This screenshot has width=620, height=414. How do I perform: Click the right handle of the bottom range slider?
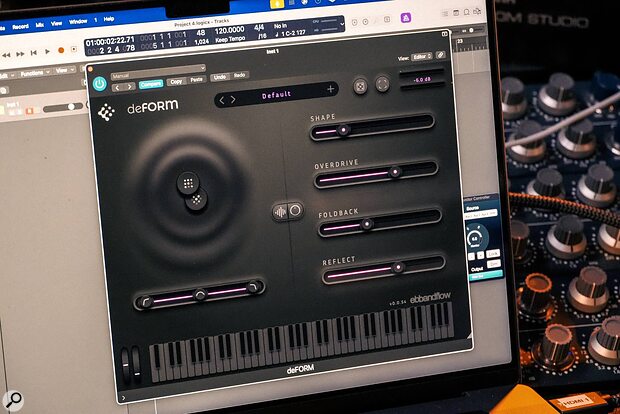tap(253, 287)
